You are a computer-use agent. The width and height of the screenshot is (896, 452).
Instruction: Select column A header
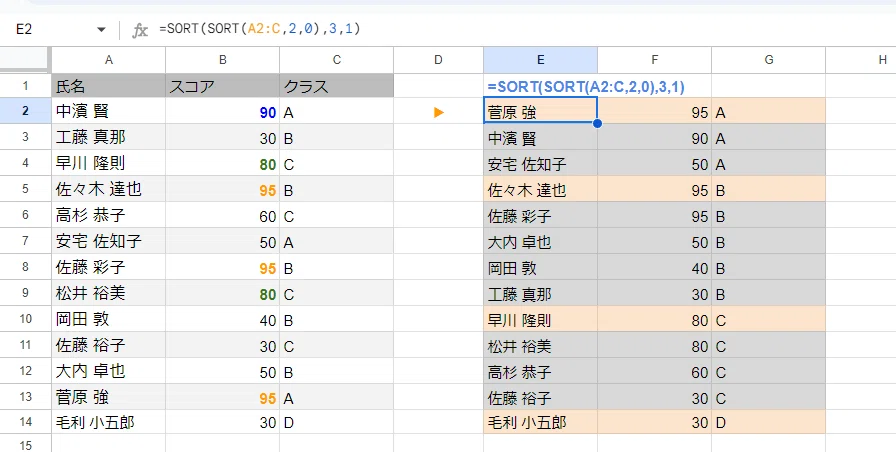point(109,59)
